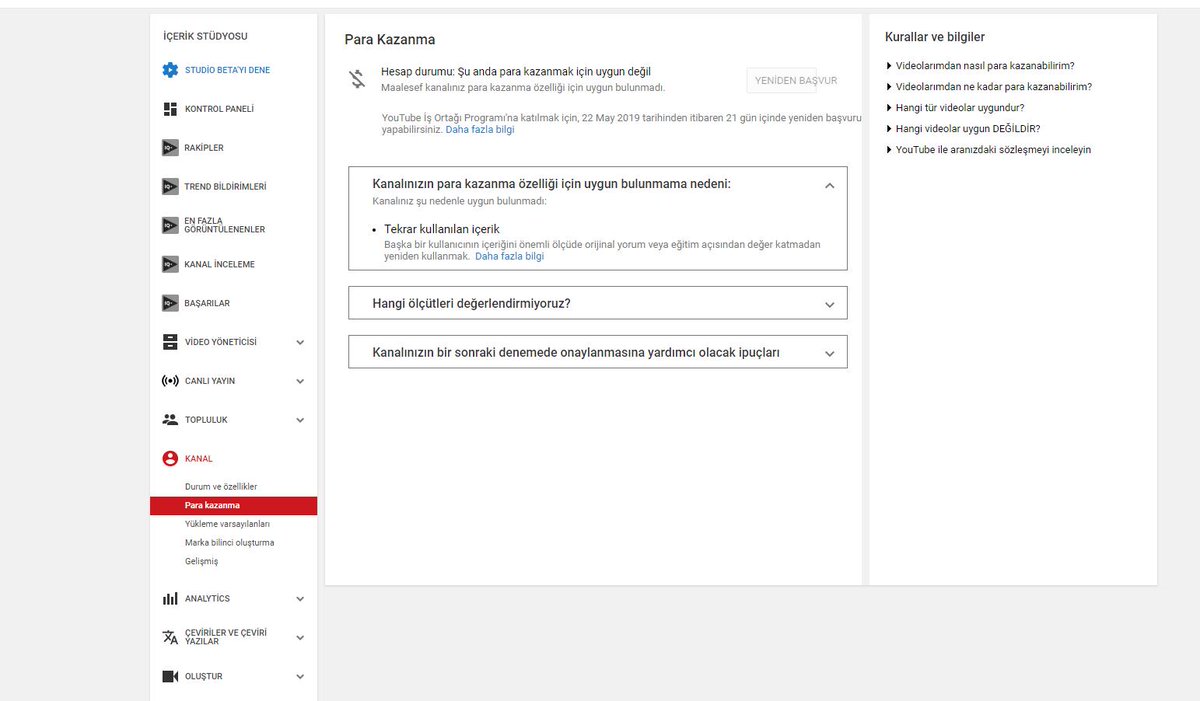Open the Kontrol Paneli menu item
The image size is (1200, 701).
click(219, 109)
